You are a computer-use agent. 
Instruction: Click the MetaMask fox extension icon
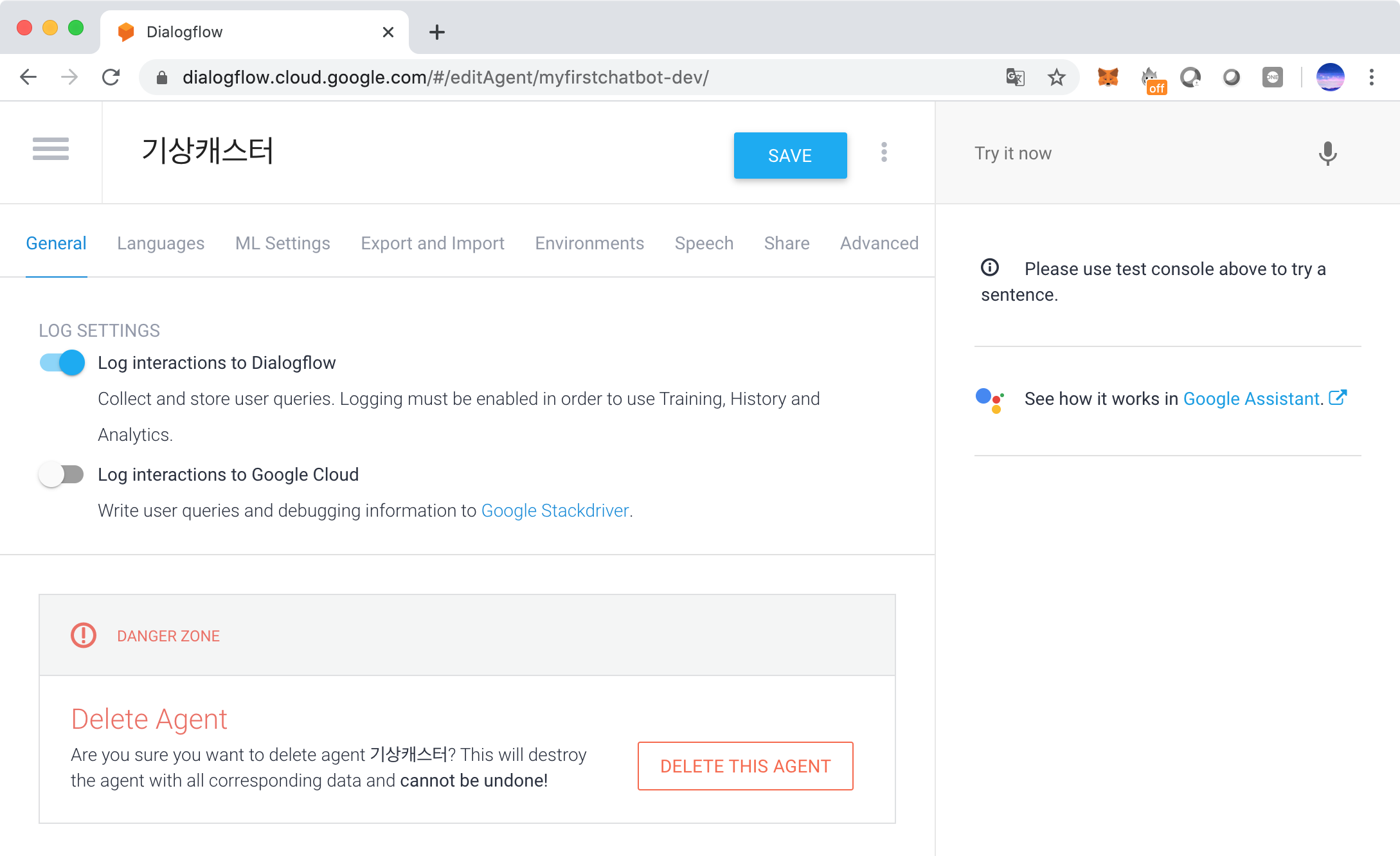[1108, 78]
